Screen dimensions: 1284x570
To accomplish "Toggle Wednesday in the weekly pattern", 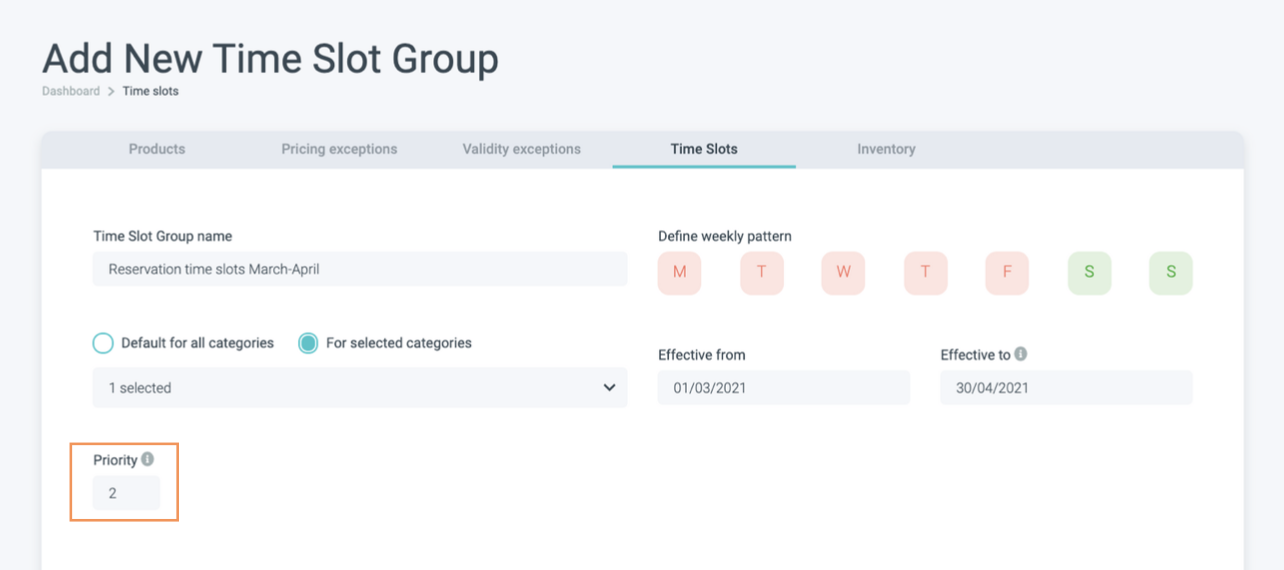I will (843, 273).
